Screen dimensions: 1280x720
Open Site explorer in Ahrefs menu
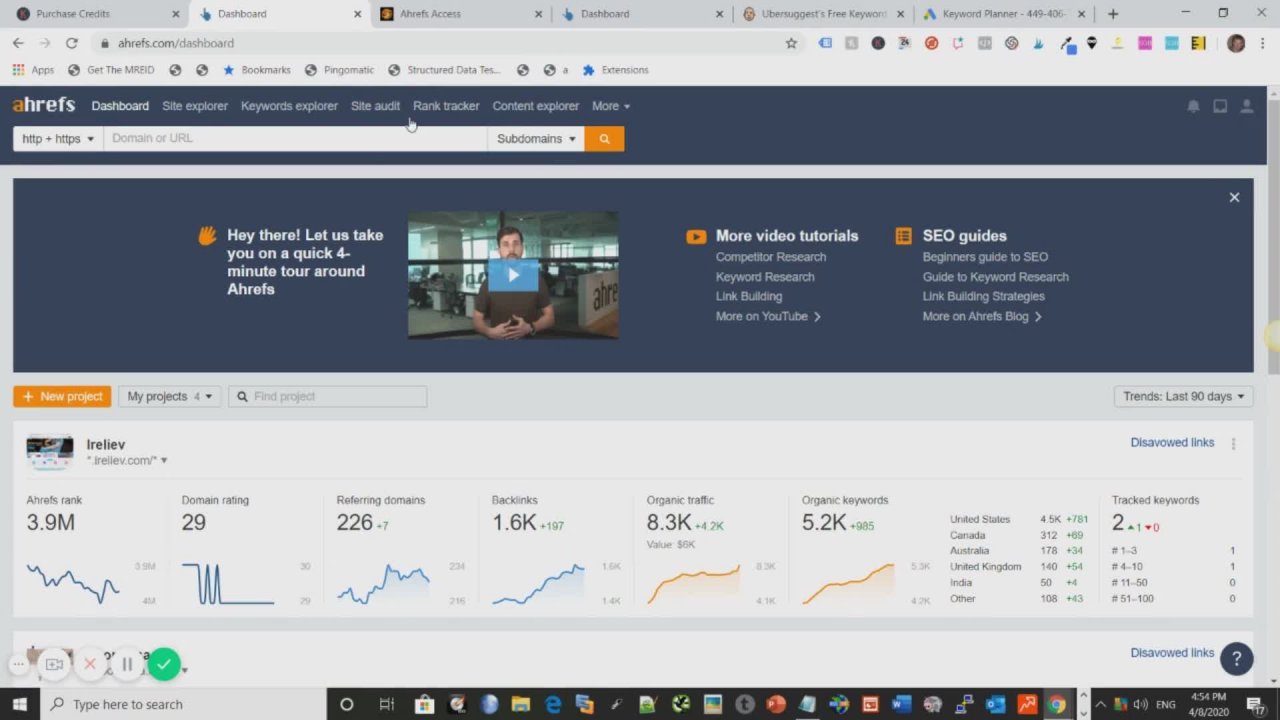coord(195,106)
